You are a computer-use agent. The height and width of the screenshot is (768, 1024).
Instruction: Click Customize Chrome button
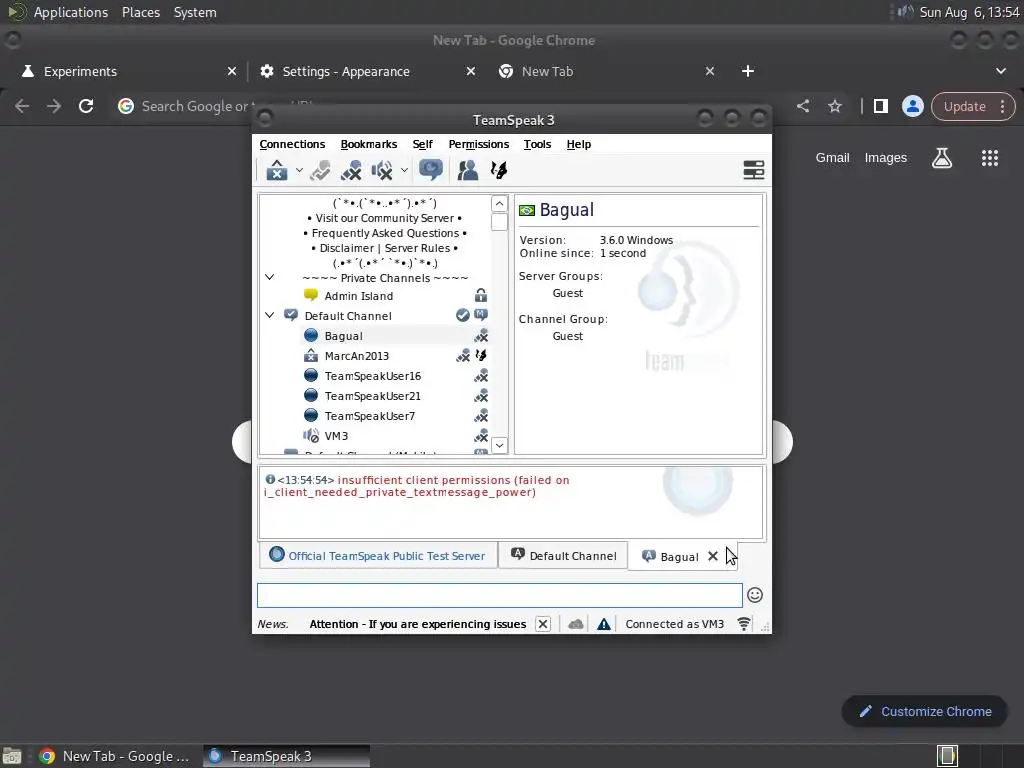click(x=925, y=712)
